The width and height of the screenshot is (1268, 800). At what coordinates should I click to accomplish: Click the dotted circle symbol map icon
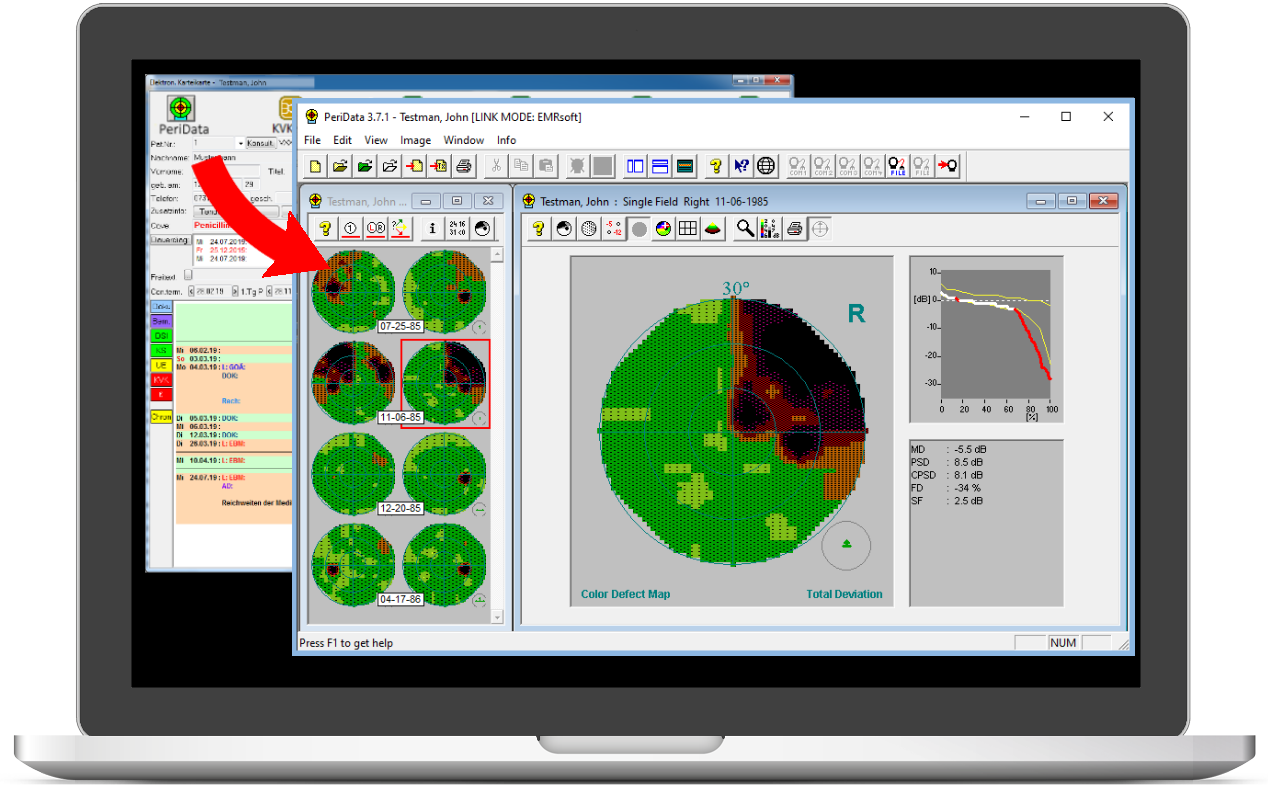tap(589, 229)
